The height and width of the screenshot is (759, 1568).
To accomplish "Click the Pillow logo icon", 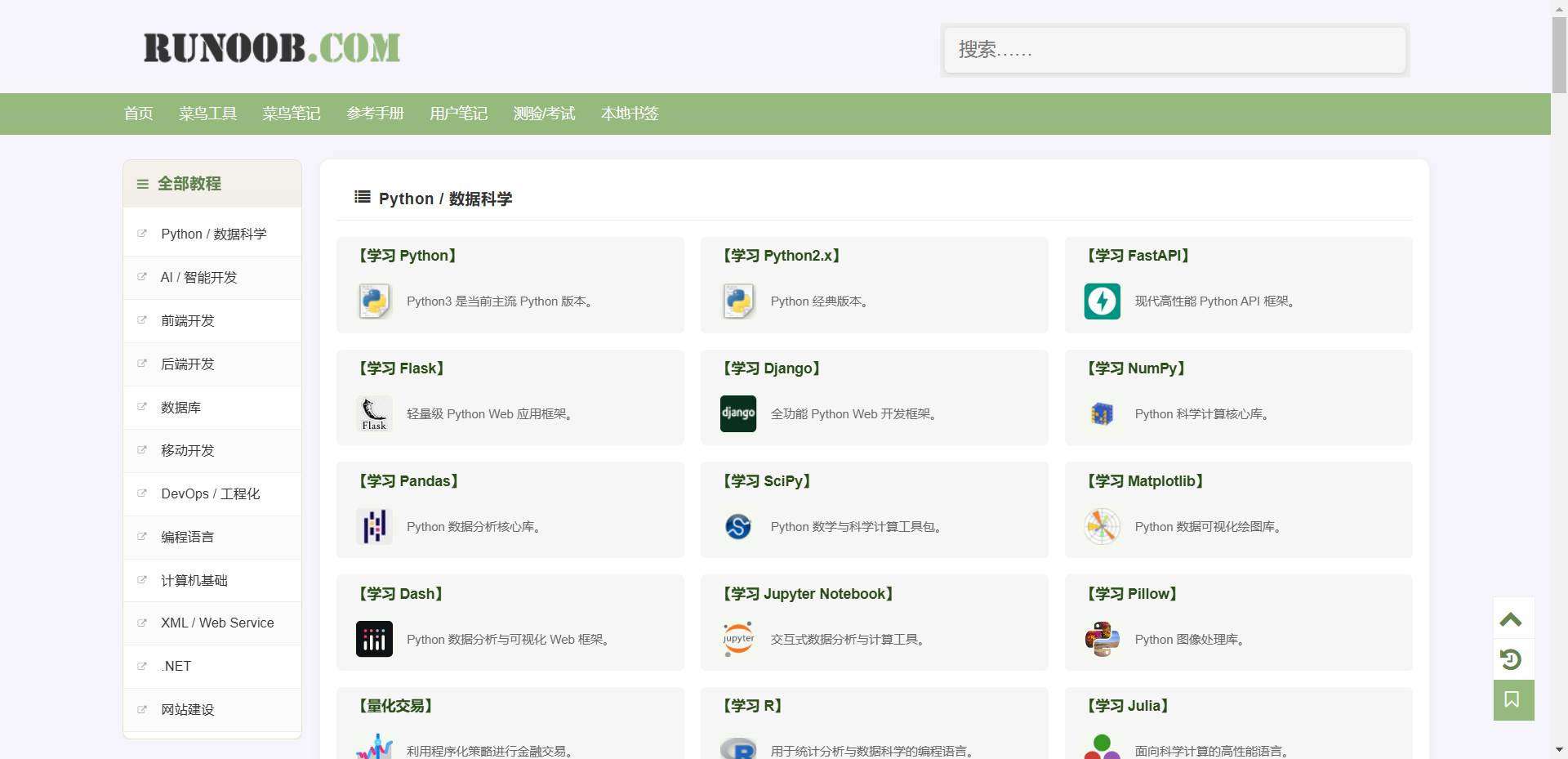I will coord(1102,640).
